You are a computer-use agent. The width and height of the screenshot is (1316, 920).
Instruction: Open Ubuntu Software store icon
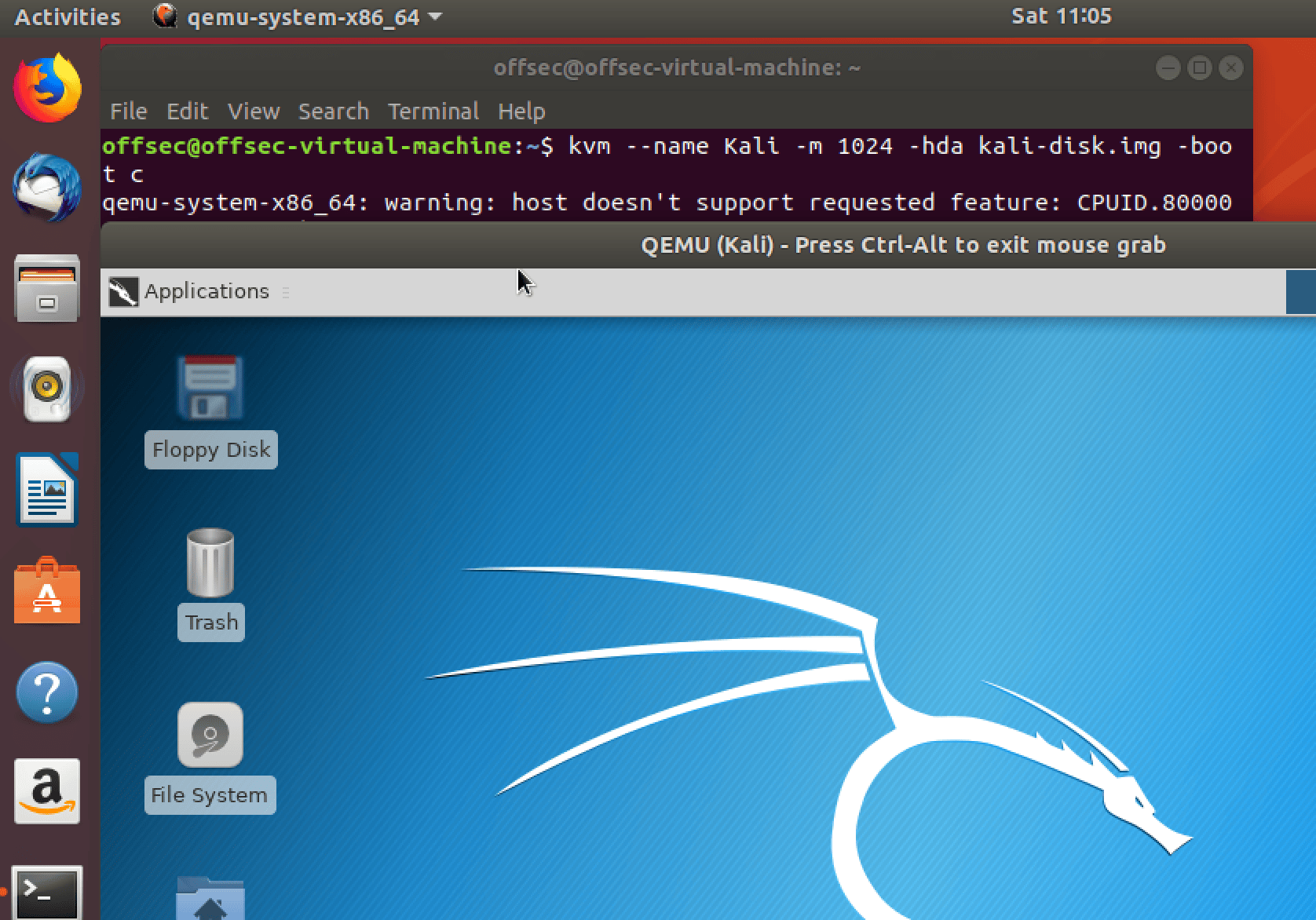click(x=47, y=591)
